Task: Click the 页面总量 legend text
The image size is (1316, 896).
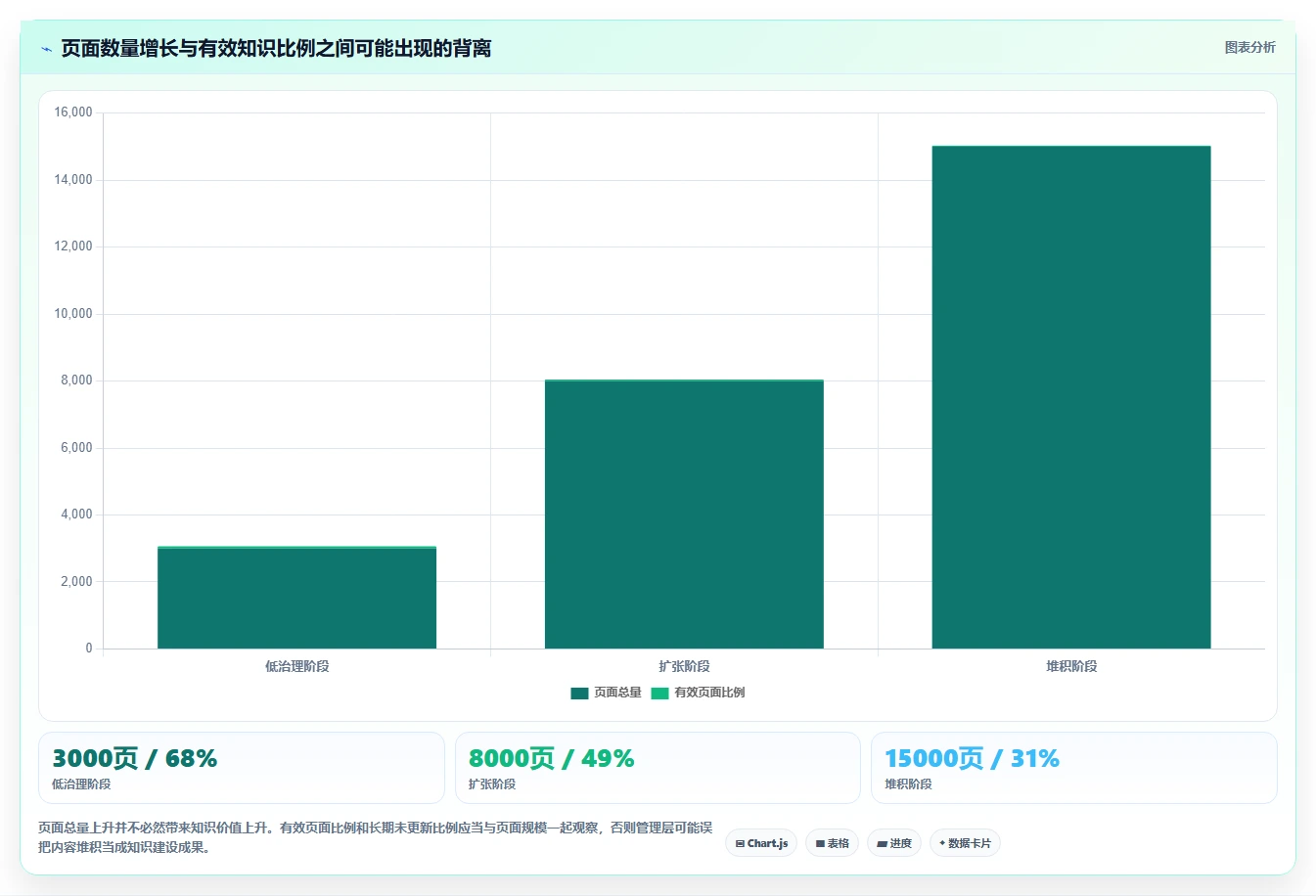Action: tap(617, 693)
